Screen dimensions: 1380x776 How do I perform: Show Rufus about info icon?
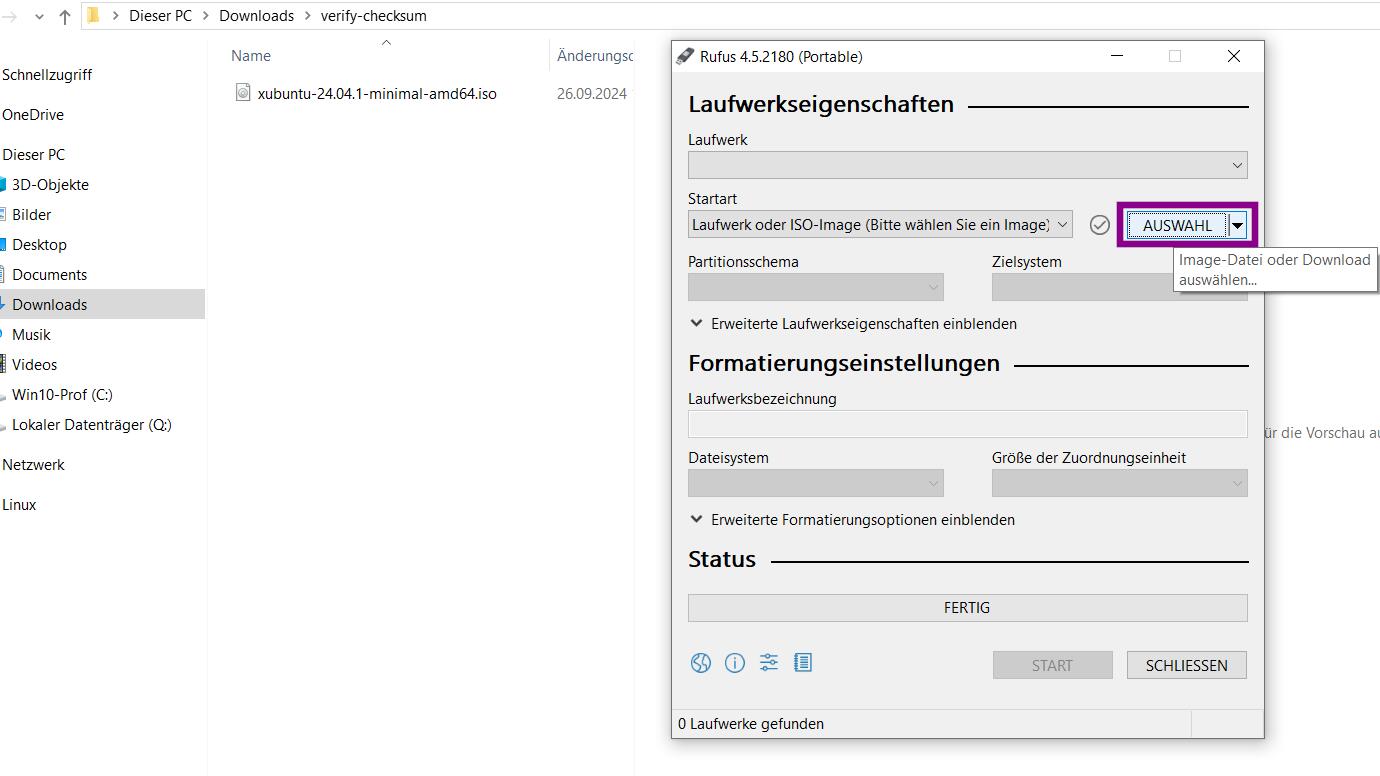tap(735, 663)
